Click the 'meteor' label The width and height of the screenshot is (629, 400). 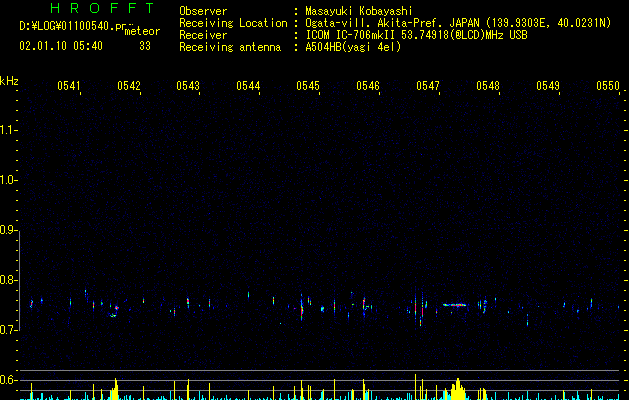tap(142, 32)
